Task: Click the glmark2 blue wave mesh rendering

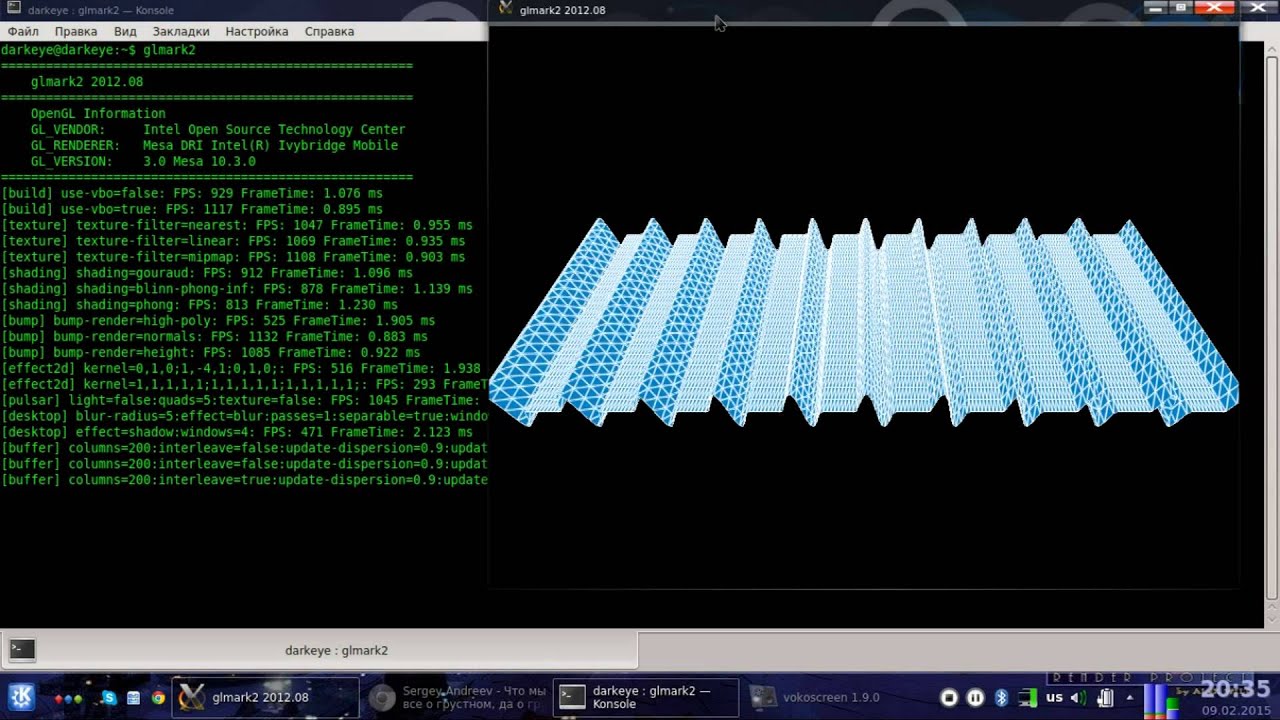Action: coord(864,322)
